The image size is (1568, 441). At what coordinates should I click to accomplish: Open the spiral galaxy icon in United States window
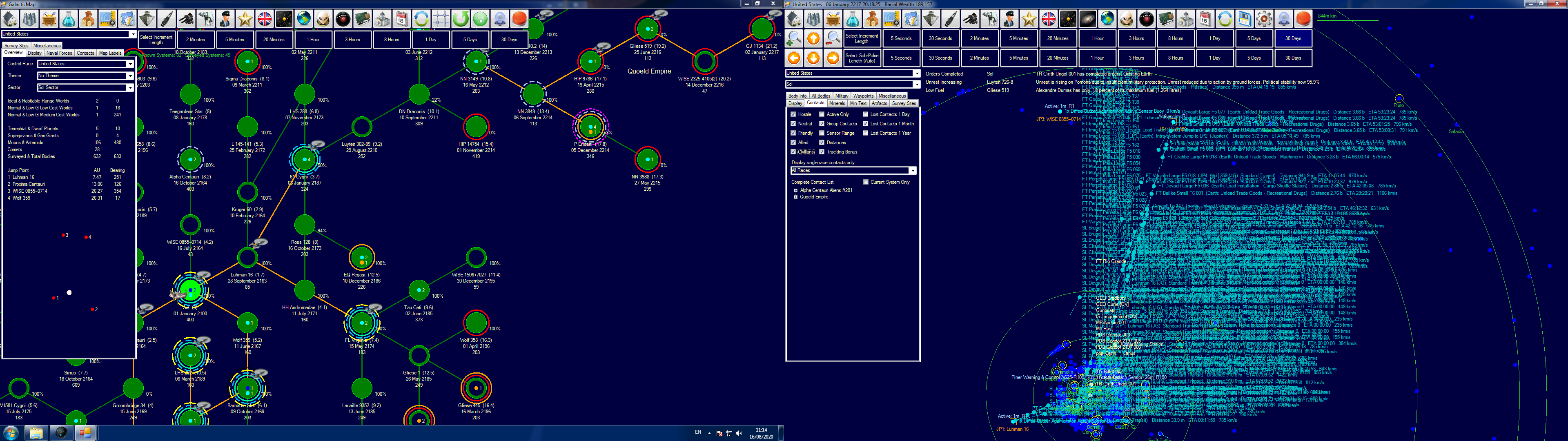(1088, 19)
